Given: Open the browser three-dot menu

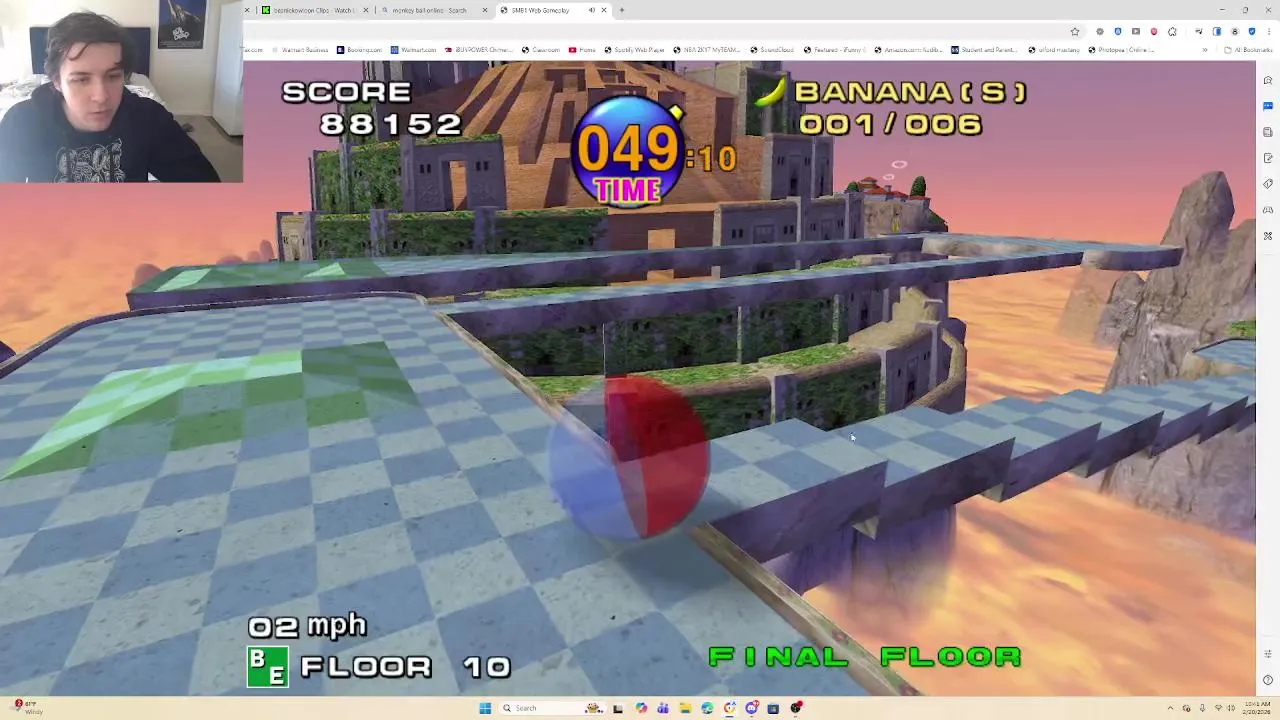Looking at the screenshot, I should [1269, 32].
